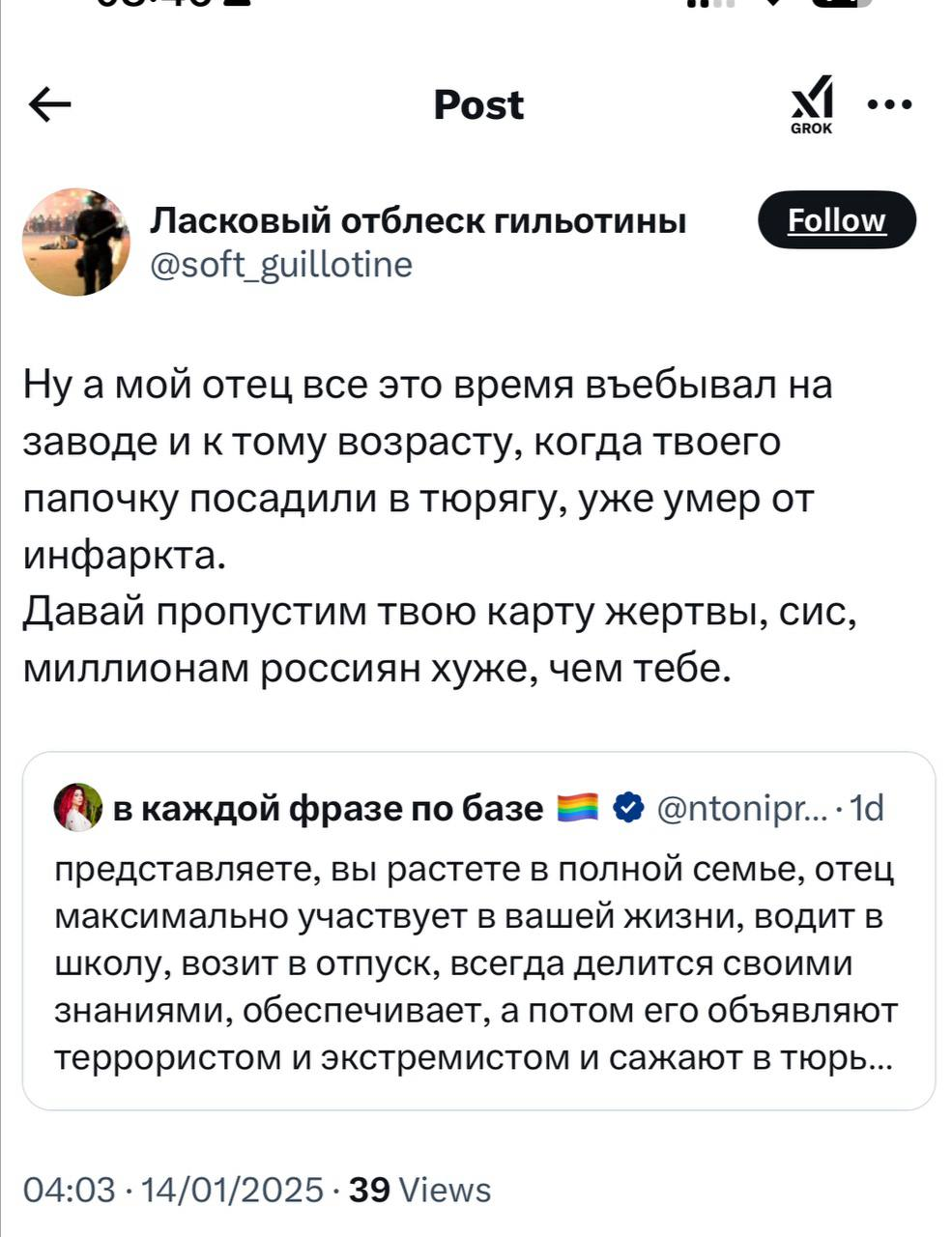Open quoted author в каждой фразе по базе
952x1237 pixels.
(329, 807)
